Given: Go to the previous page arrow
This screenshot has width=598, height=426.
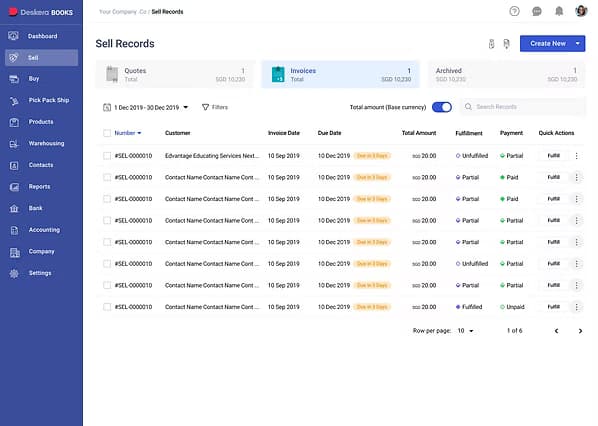Looking at the screenshot, I should click(x=556, y=331).
